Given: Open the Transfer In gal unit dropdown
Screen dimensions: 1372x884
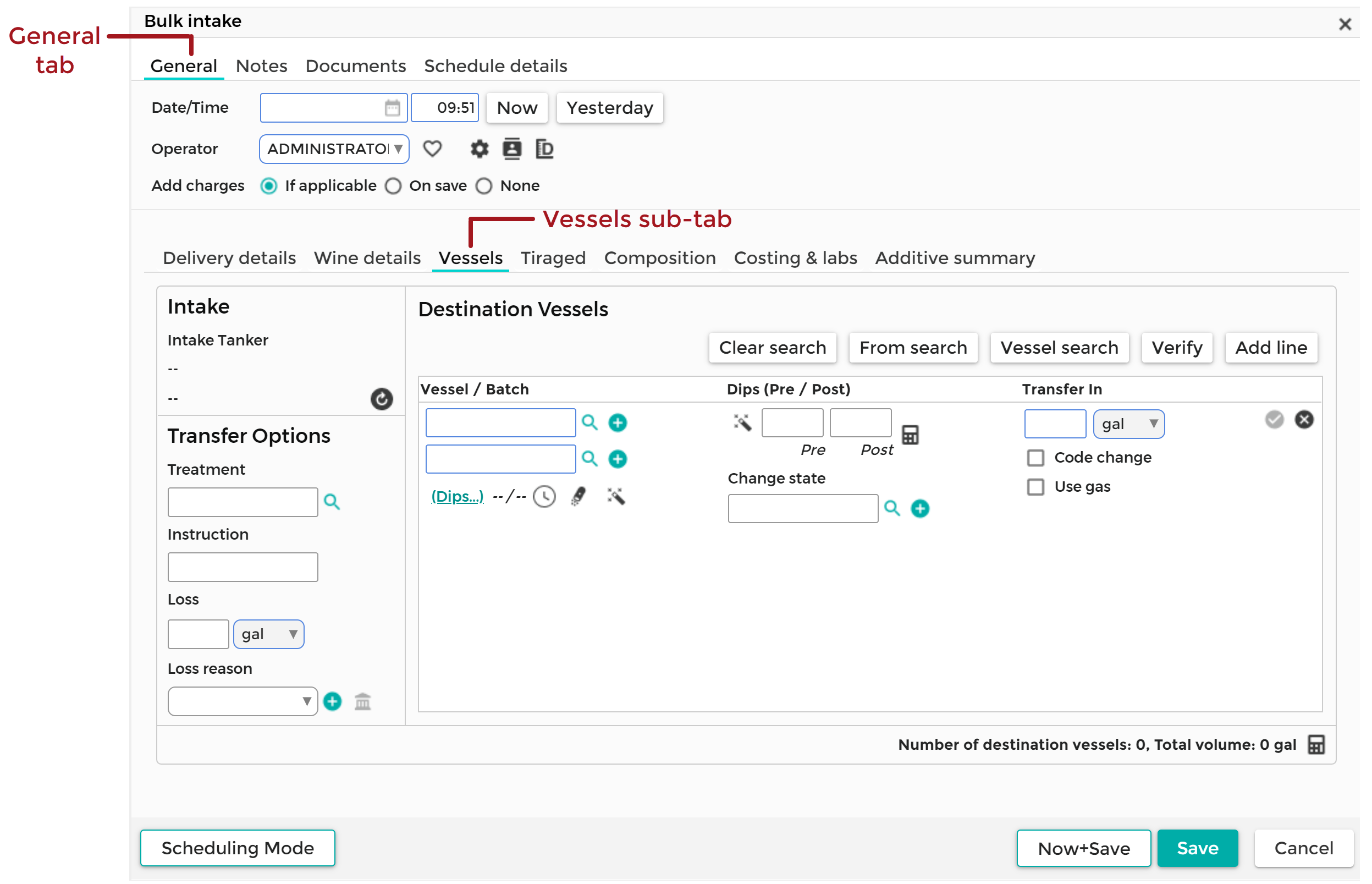Looking at the screenshot, I should coord(1128,424).
